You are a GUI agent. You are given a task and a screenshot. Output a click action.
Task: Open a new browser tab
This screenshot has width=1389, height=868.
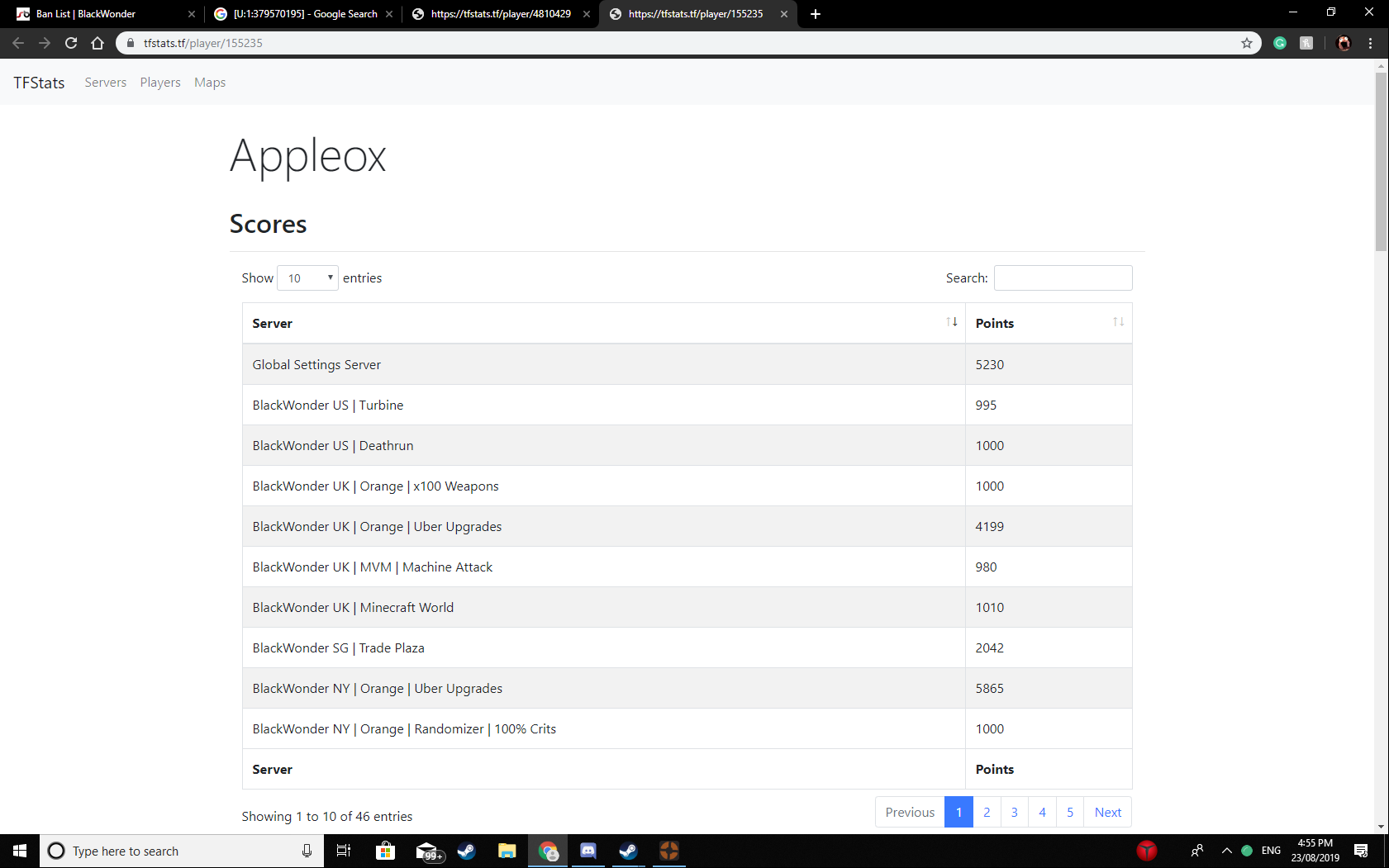pyautogui.click(x=816, y=14)
